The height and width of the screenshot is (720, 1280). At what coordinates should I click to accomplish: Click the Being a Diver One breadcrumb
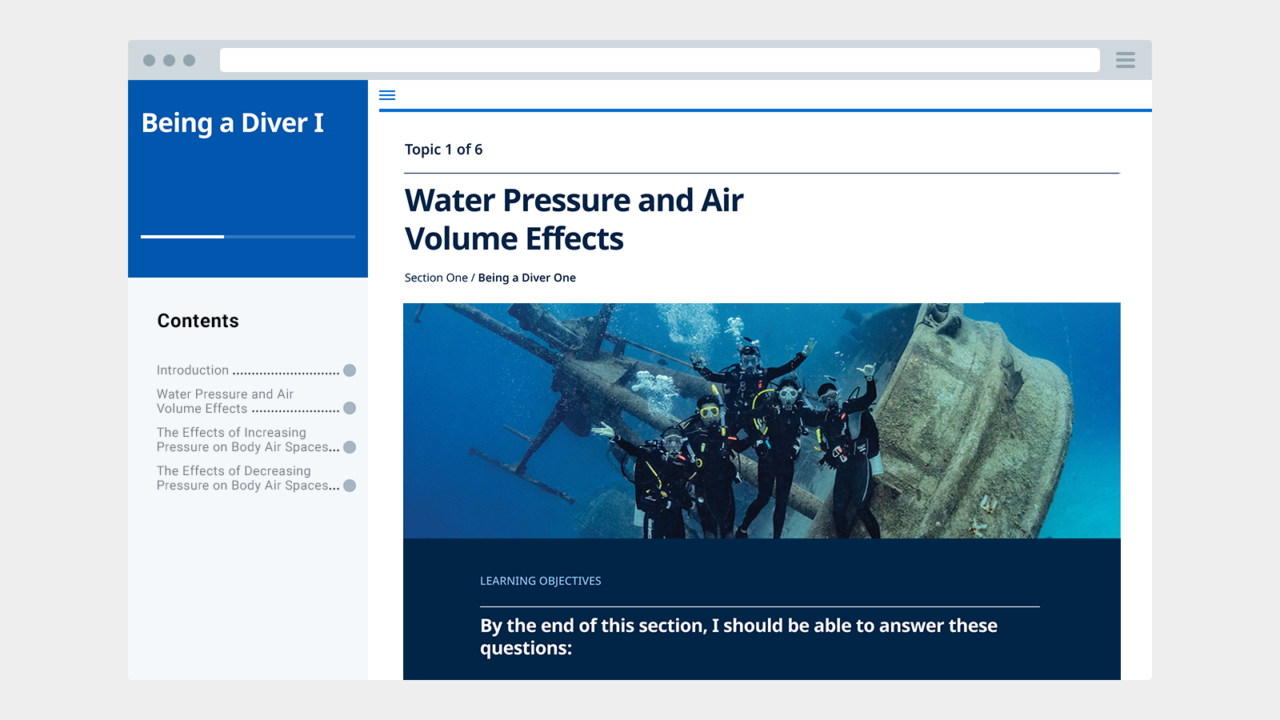pos(527,278)
